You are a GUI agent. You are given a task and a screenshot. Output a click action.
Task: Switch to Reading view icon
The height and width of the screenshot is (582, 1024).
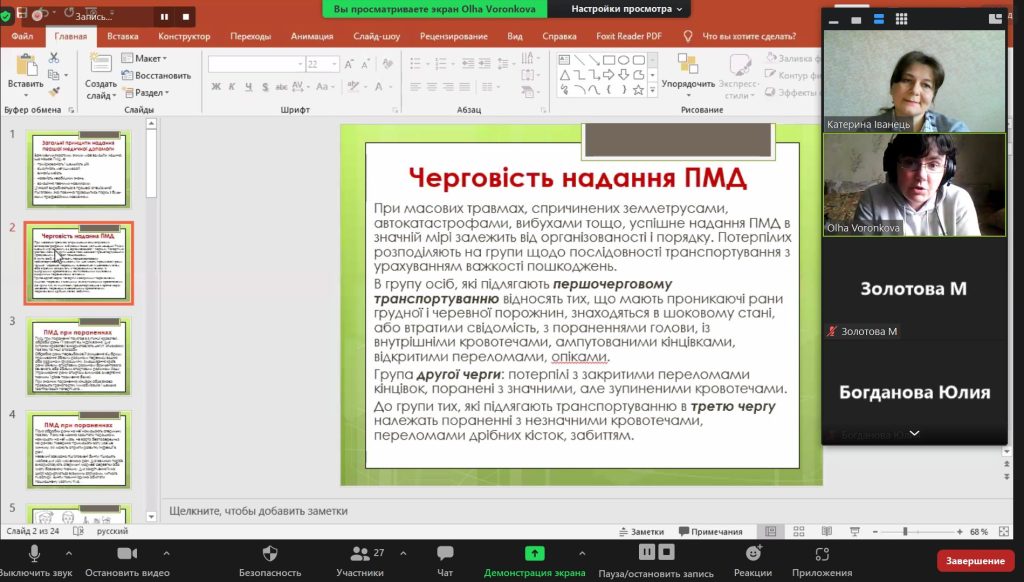(826, 532)
